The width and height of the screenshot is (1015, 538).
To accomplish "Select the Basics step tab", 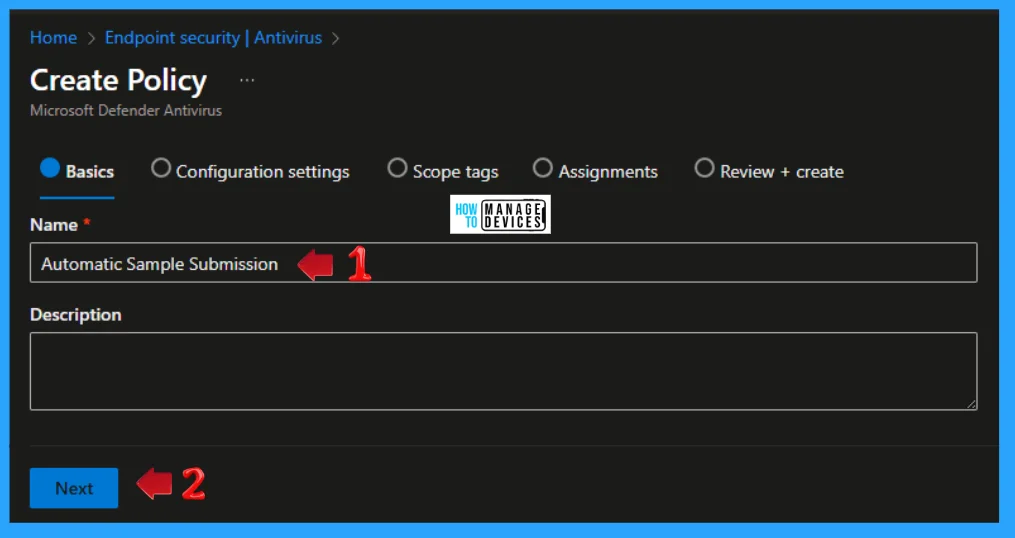I will click(77, 172).
